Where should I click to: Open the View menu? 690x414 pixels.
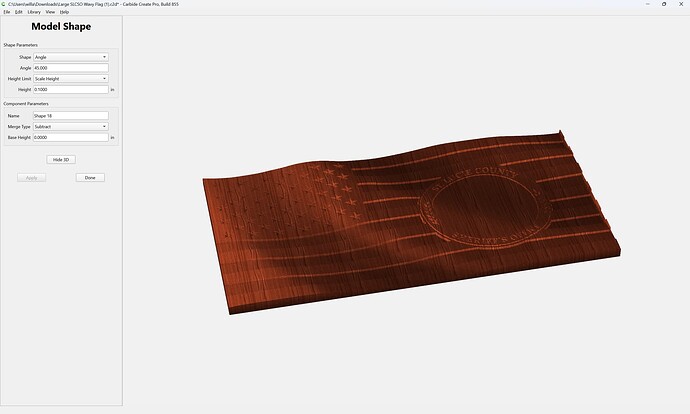[50, 12]
